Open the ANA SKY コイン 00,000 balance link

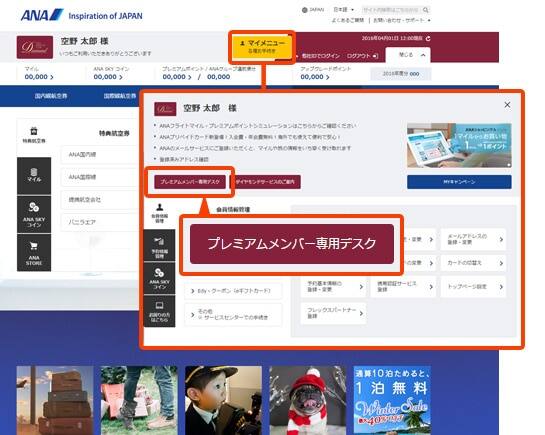[108, 77]
